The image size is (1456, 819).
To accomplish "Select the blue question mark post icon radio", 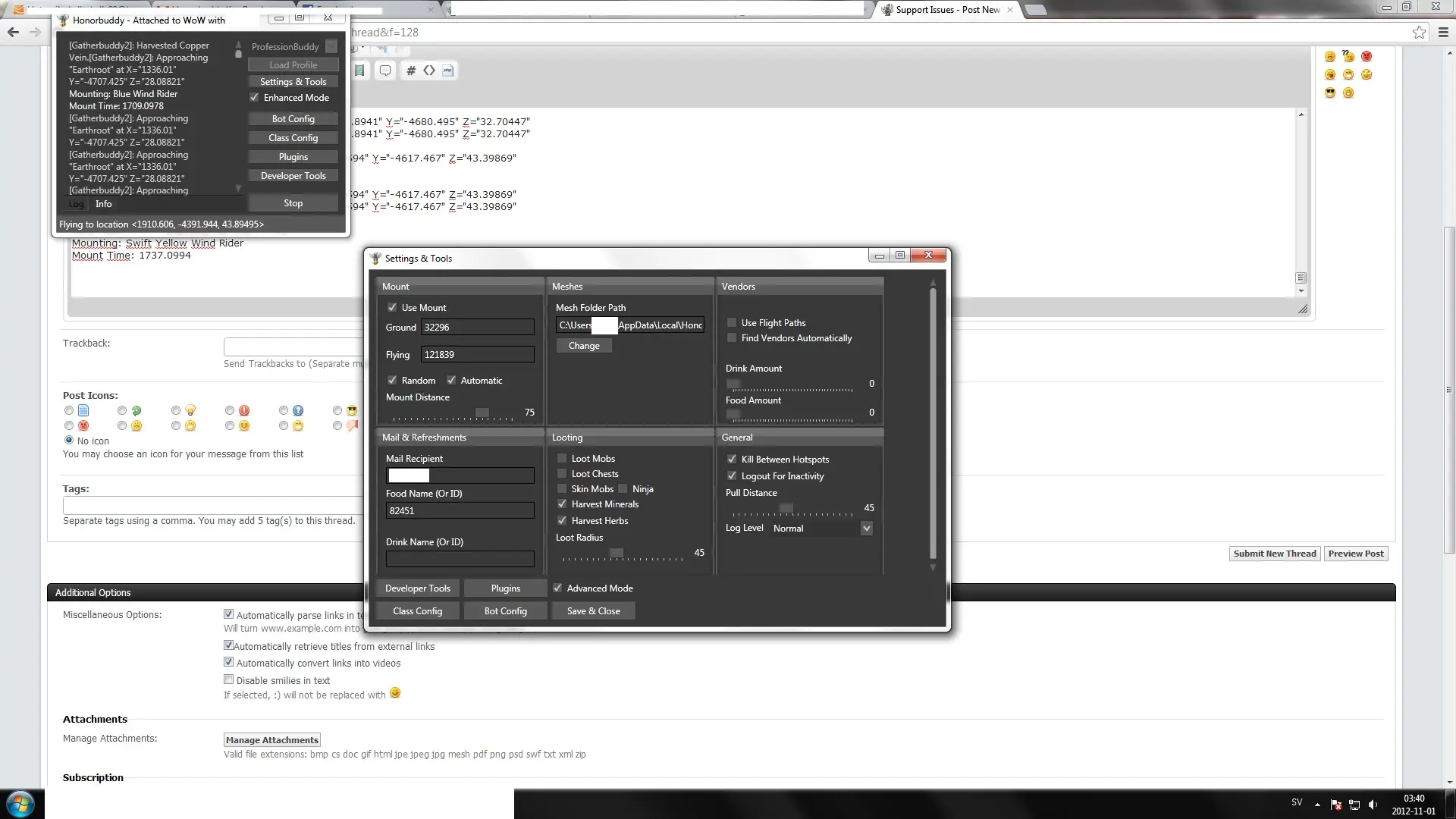I will pyautogui.click(x=284, y=410).
